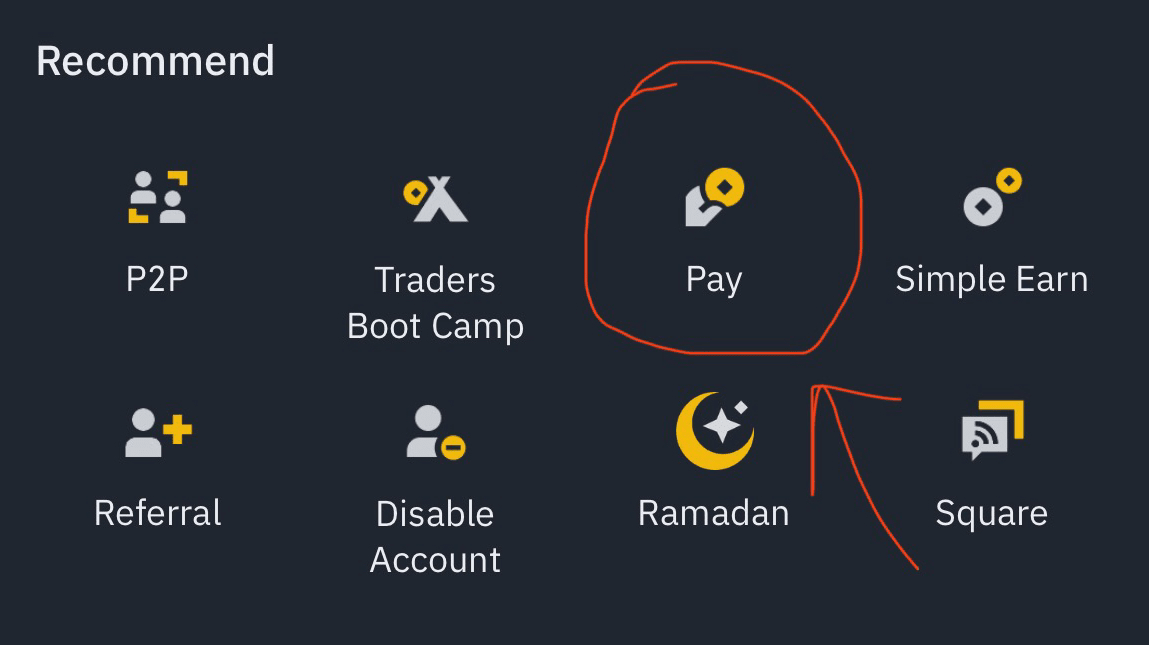Click the Ramadan text label
Image resolution: width=1149 pixels, height=645 pixels.
tap(714, 513)
